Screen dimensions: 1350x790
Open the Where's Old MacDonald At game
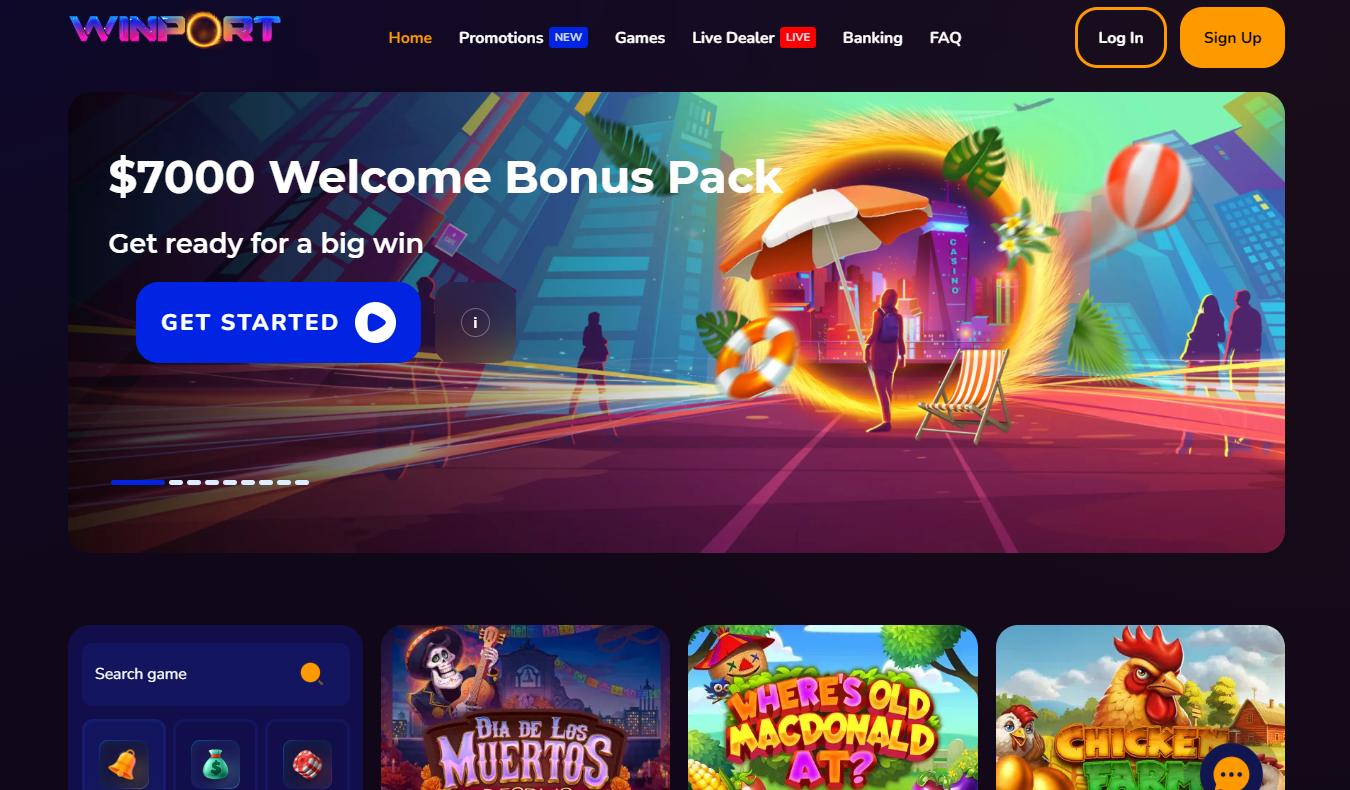(x=833, y=707)
